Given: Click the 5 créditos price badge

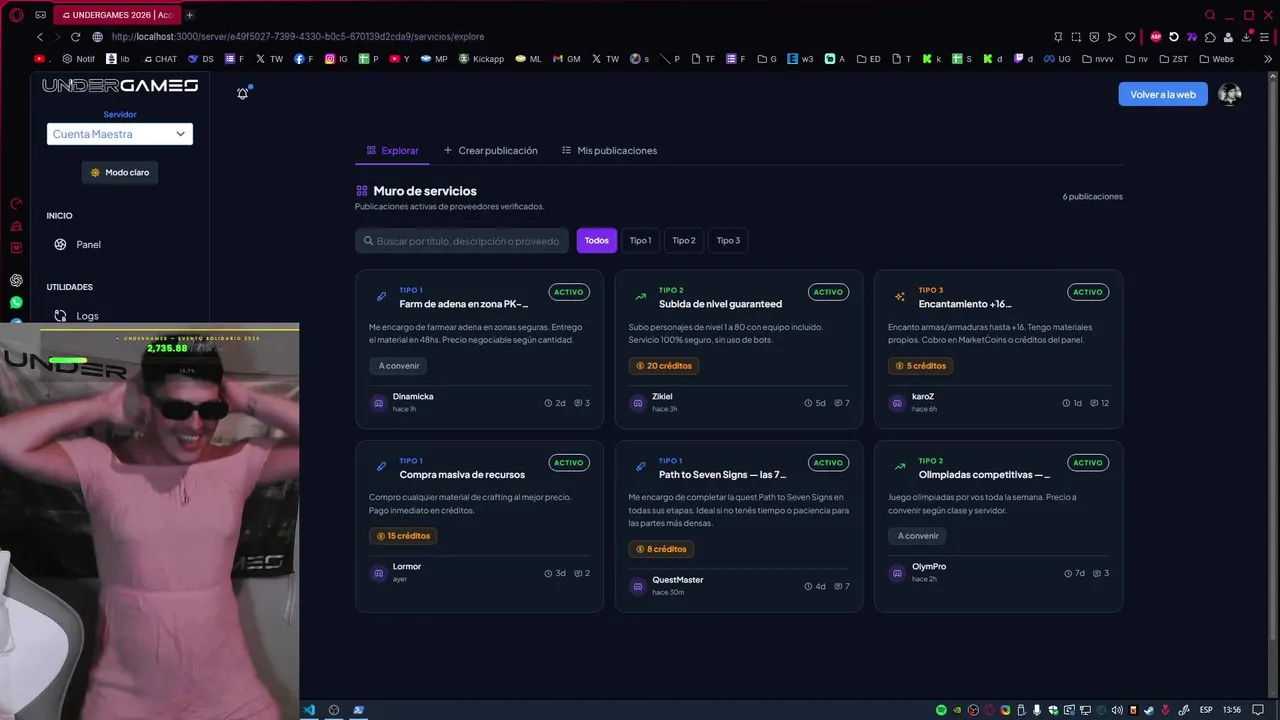Looking at the screenshot, I should 921,366.
